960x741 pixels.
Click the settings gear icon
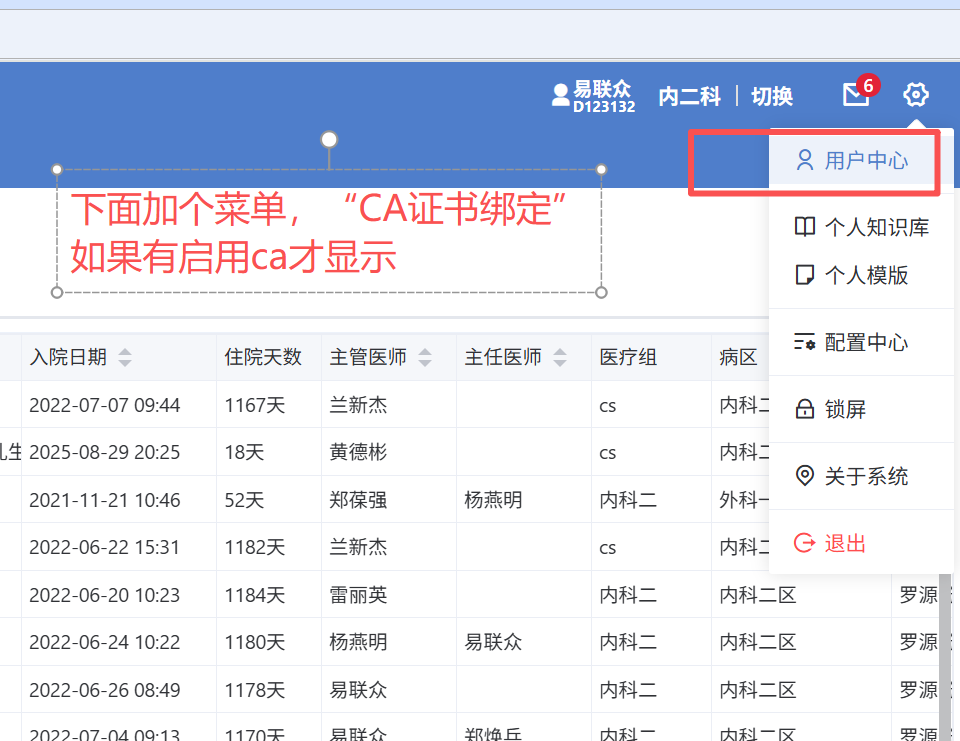coord(915,95)
